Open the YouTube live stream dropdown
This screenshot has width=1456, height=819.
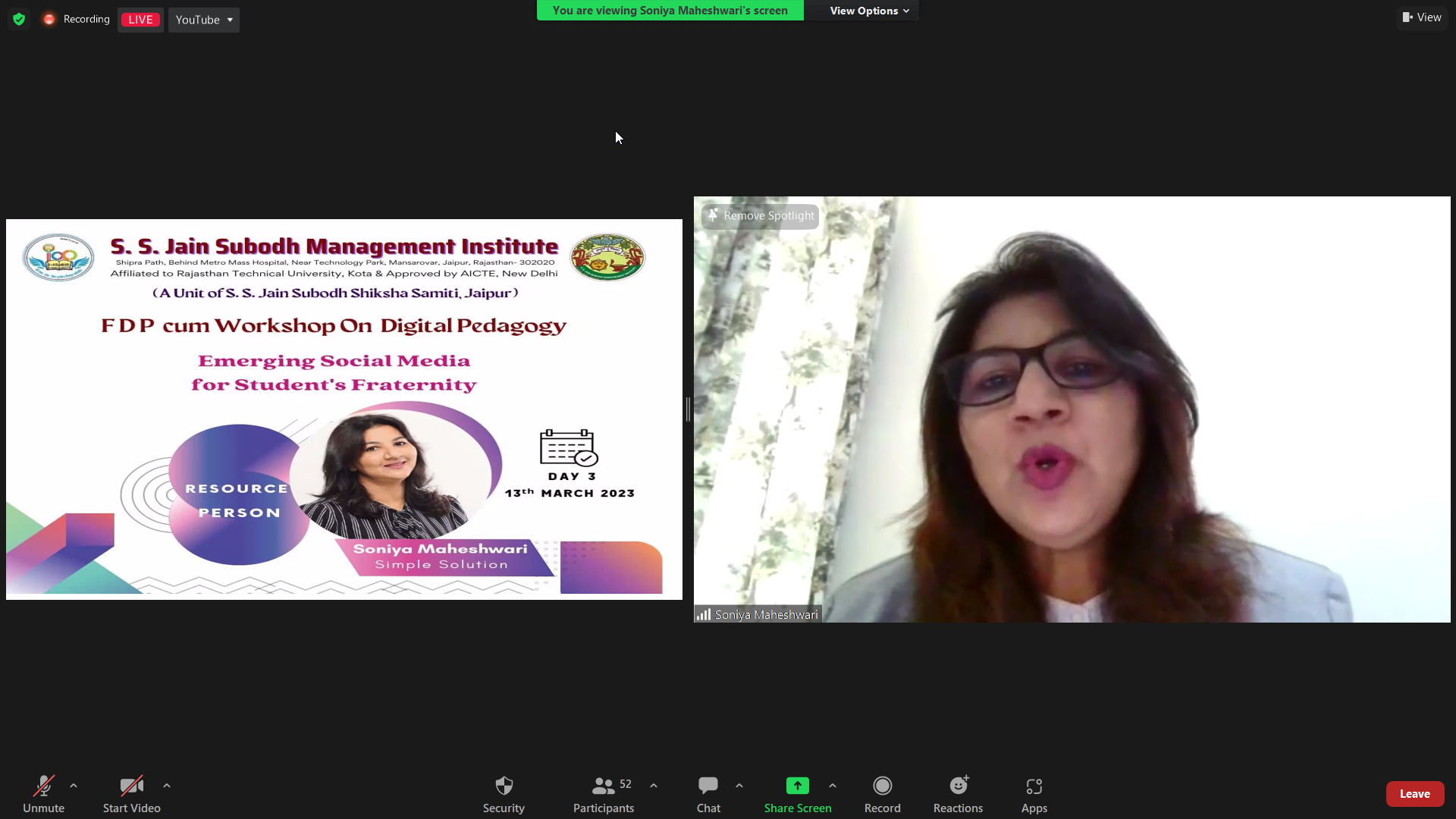point(204,20)
